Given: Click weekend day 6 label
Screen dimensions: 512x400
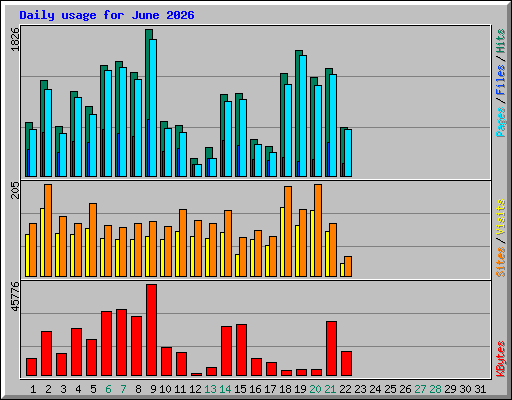Looking at the screenshot, I should [x=108, y=389].
